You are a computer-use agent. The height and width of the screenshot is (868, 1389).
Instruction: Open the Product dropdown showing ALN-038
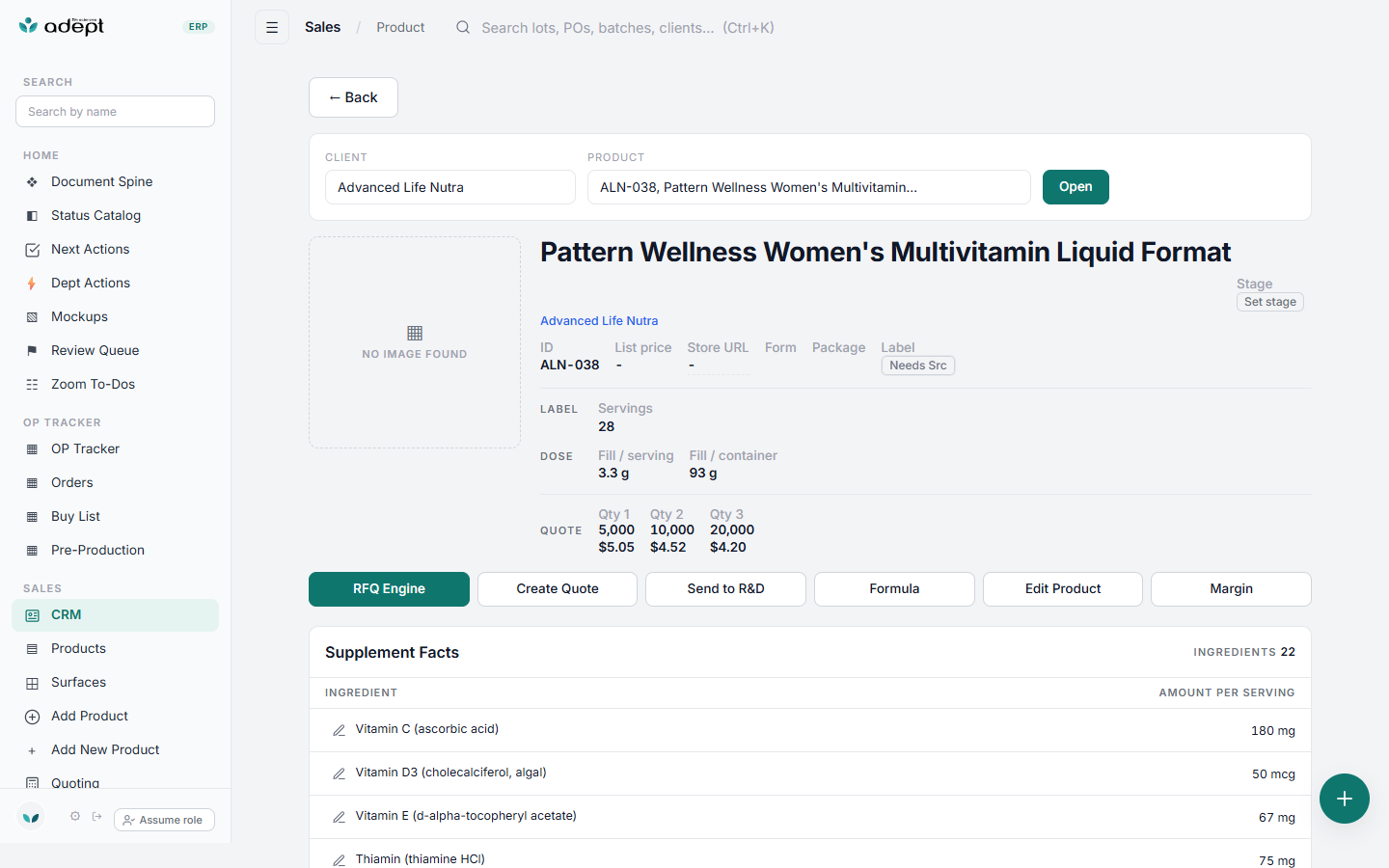click(809, 187)
